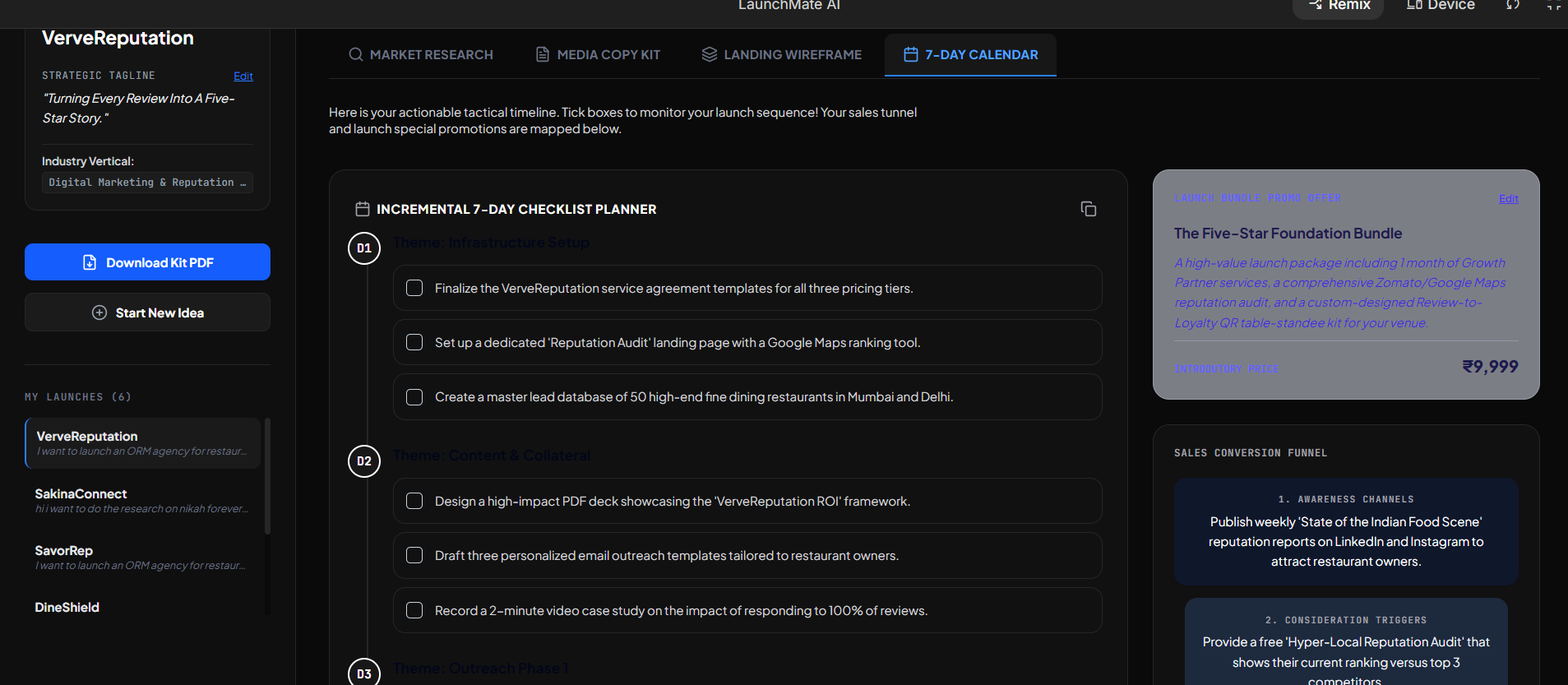The width and height of the screenshot is (1568, 685).
Task: Click the 'Theme: Infrastructure Setup' heading
Action: (x=491, y=243)
